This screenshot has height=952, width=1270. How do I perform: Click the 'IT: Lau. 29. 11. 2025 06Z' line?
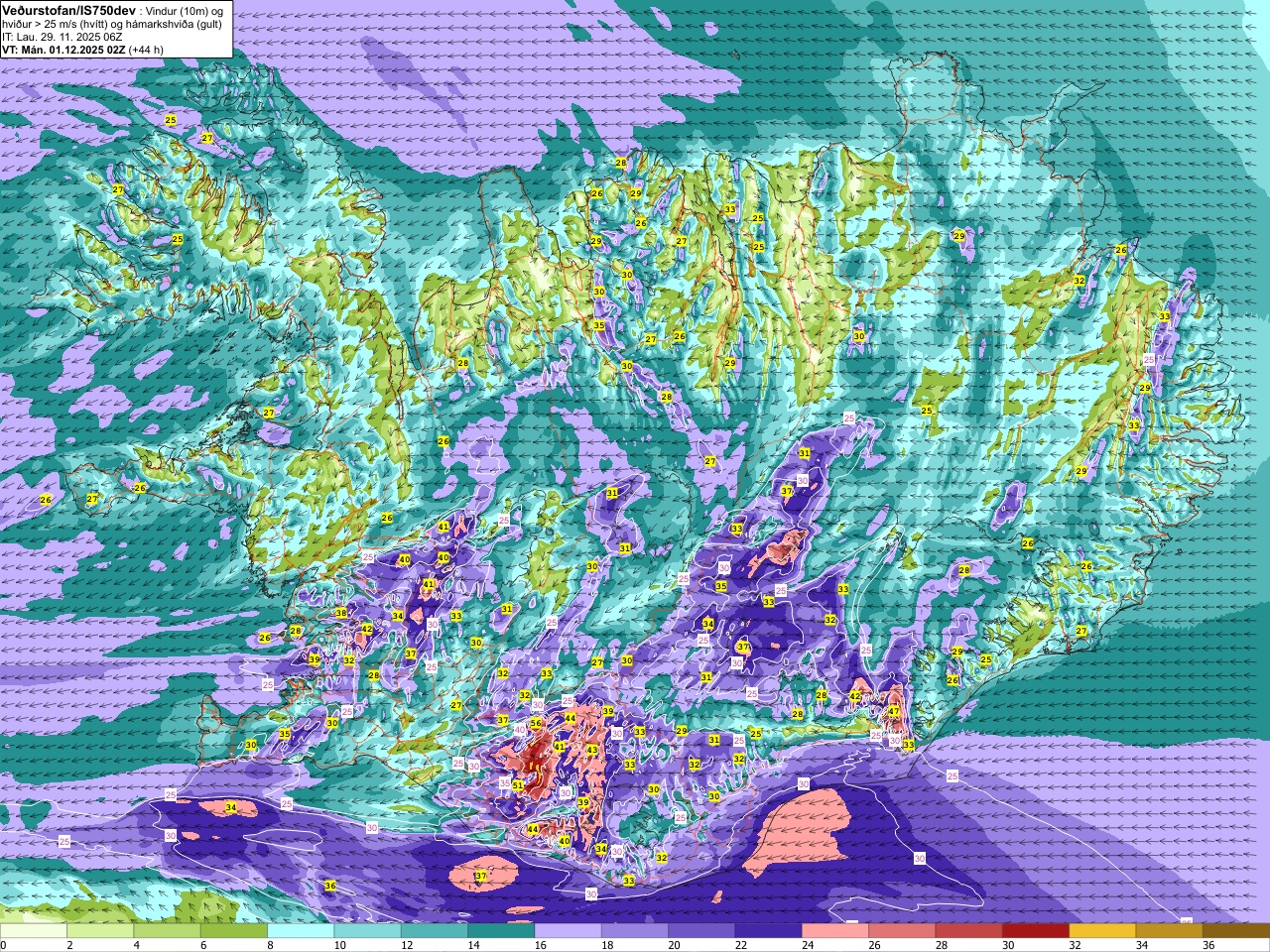click(x=63, y=37)
